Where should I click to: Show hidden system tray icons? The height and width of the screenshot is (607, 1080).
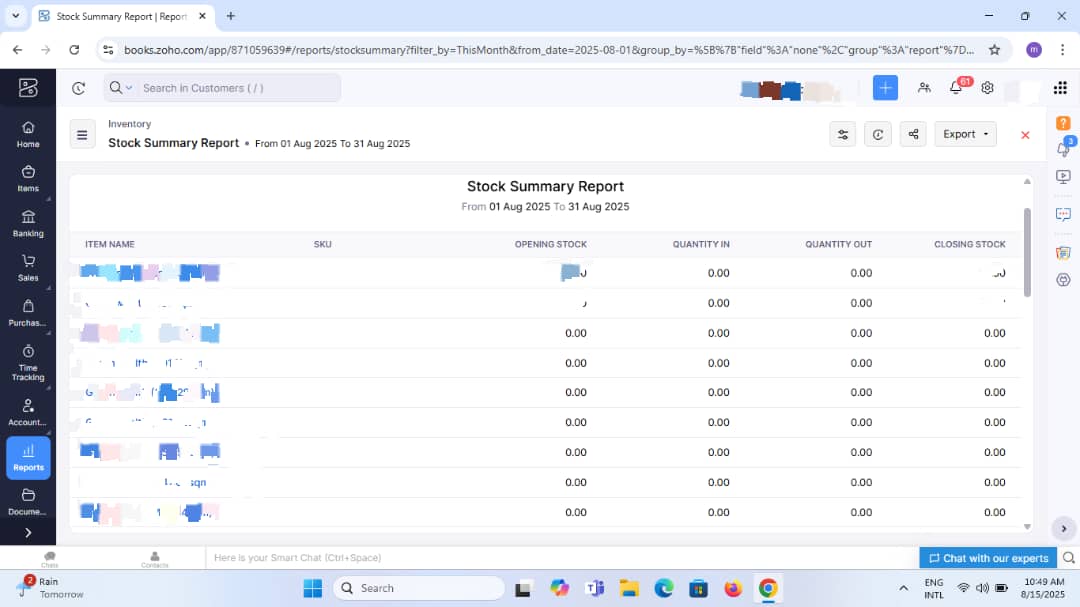[903, 588]
